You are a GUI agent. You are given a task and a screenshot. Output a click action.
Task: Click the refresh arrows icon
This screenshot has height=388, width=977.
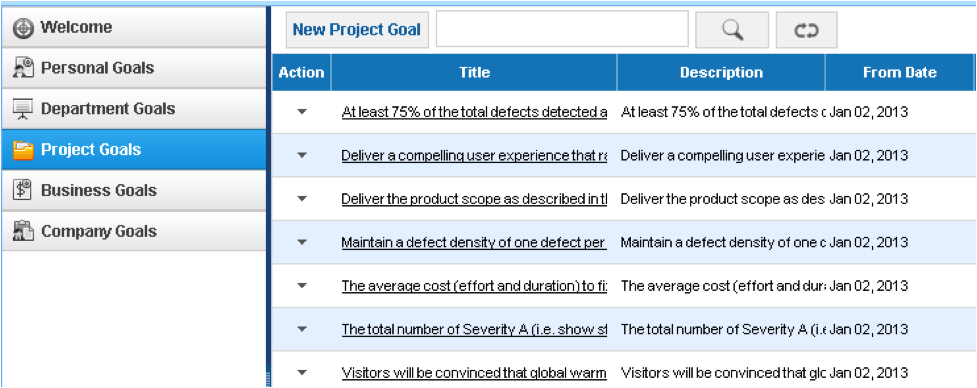point(806,31)
